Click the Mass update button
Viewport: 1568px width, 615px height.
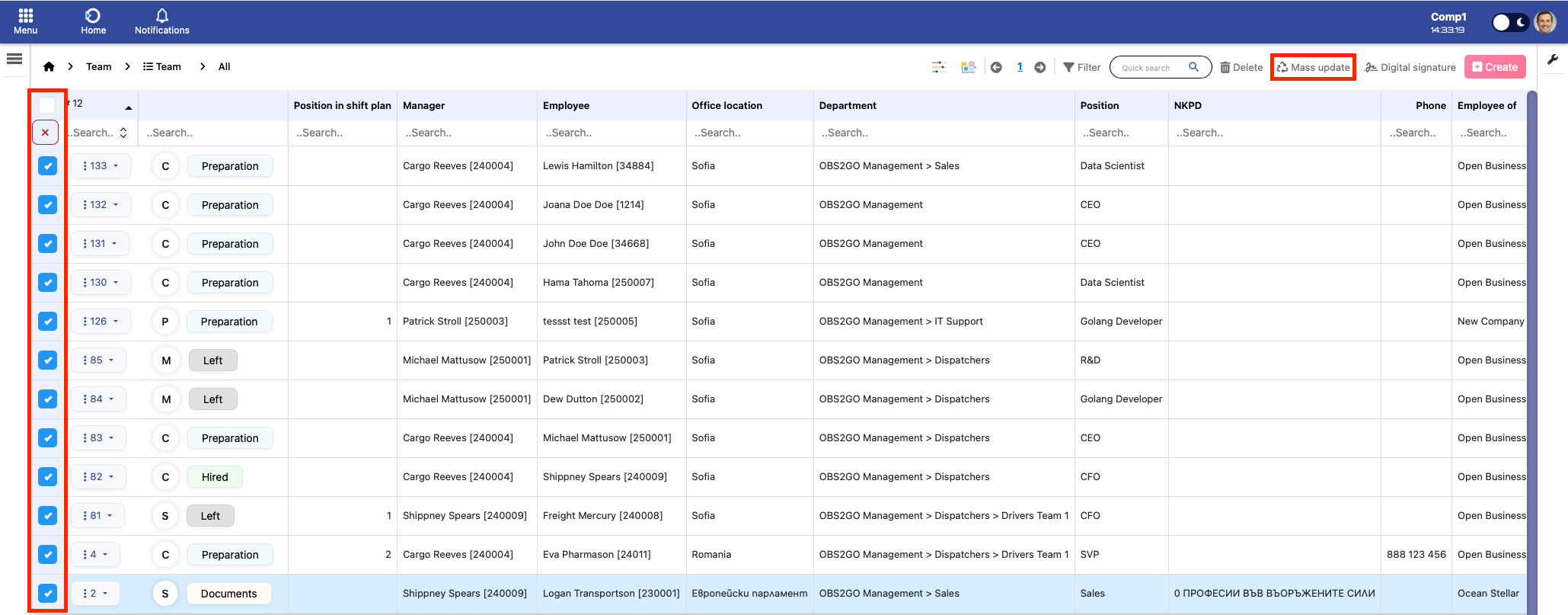click(1313, 67)
